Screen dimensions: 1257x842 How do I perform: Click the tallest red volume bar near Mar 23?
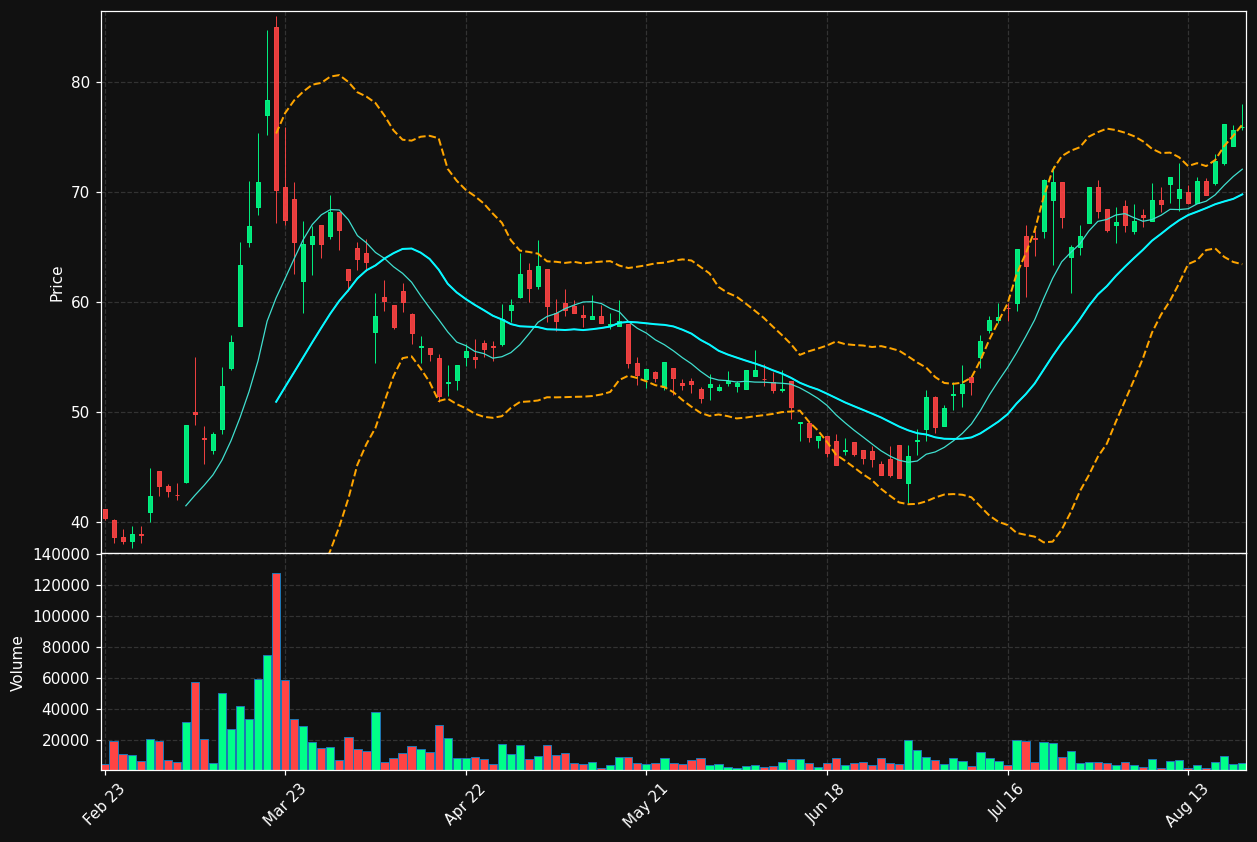click(x=276, y=671)
